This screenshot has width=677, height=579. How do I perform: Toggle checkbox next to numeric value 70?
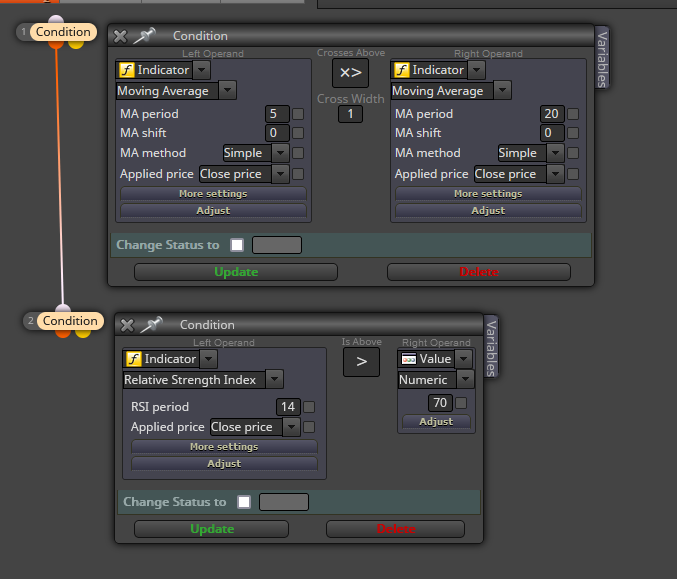[461, 403]
